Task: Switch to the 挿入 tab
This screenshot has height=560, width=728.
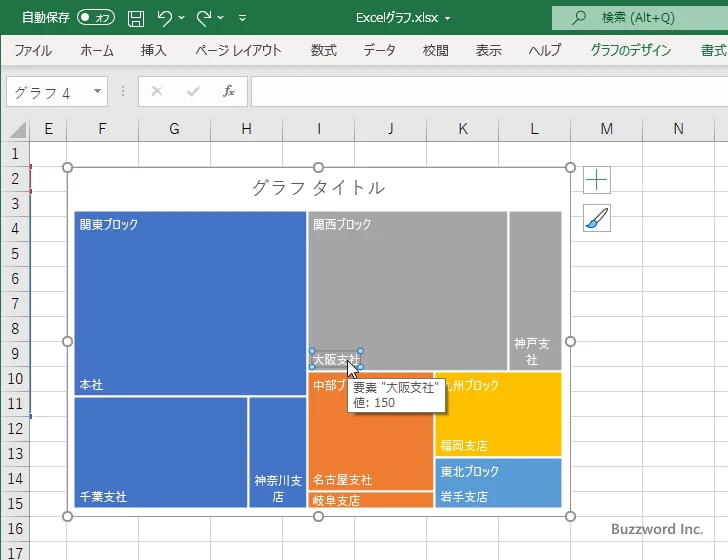Action: [154, 50]
